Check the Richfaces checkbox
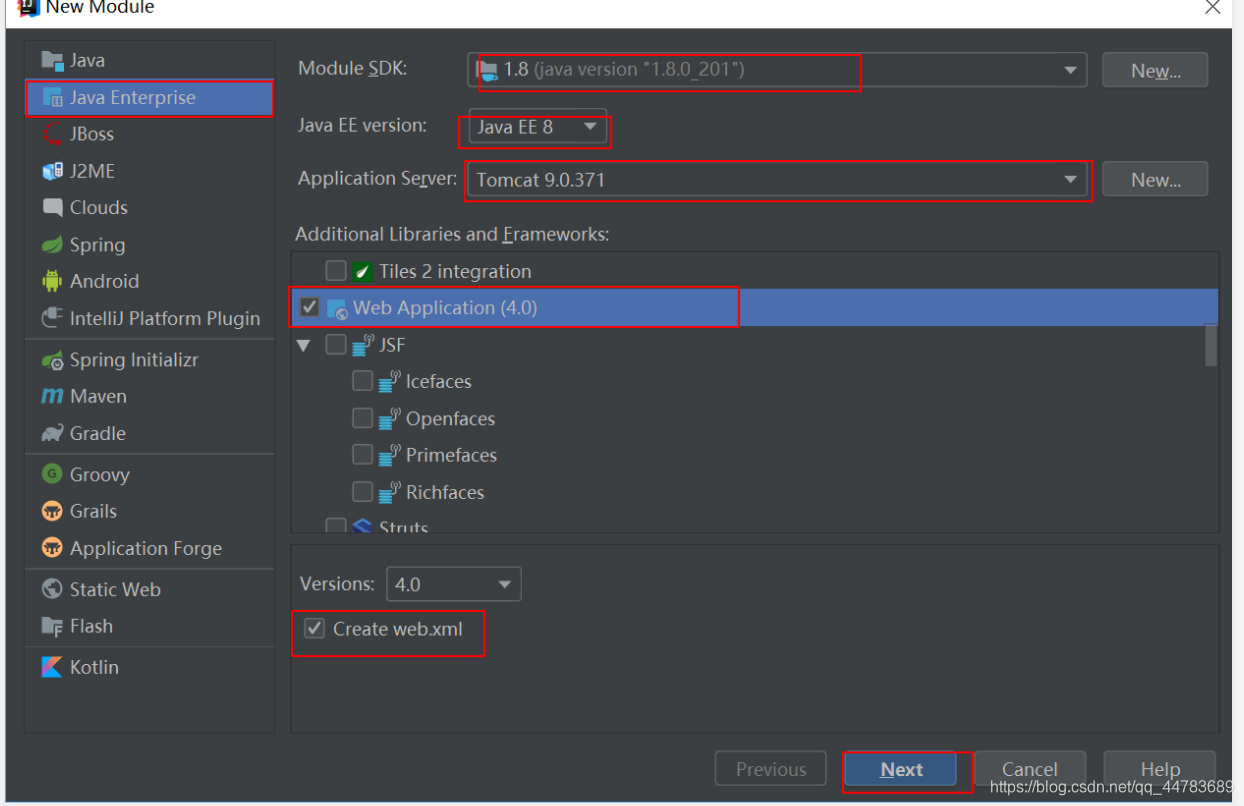Image resolution: width=1244 pixels, height=806 pixels. (362, 492)
